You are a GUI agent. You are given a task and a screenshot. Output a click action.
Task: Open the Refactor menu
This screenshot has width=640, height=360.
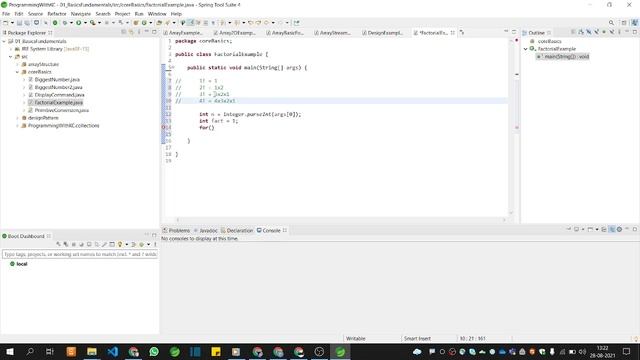click(57, 14)
